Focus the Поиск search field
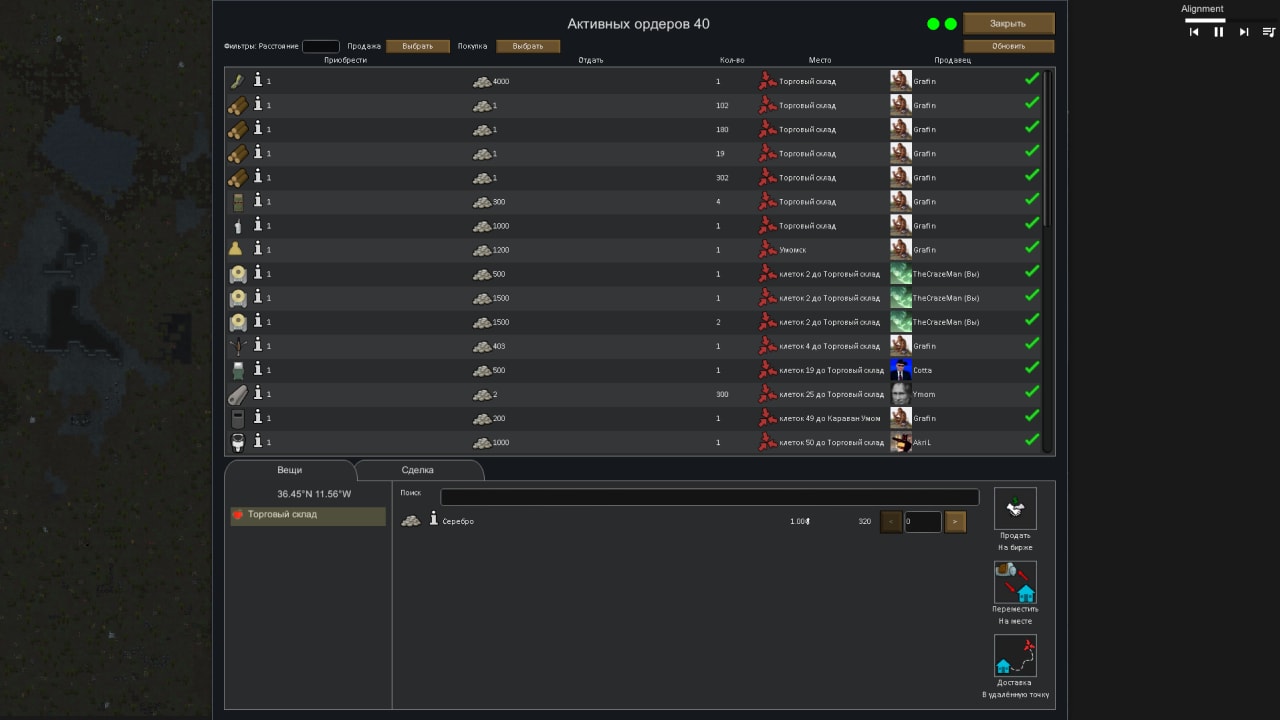 [x=710, y=497]
